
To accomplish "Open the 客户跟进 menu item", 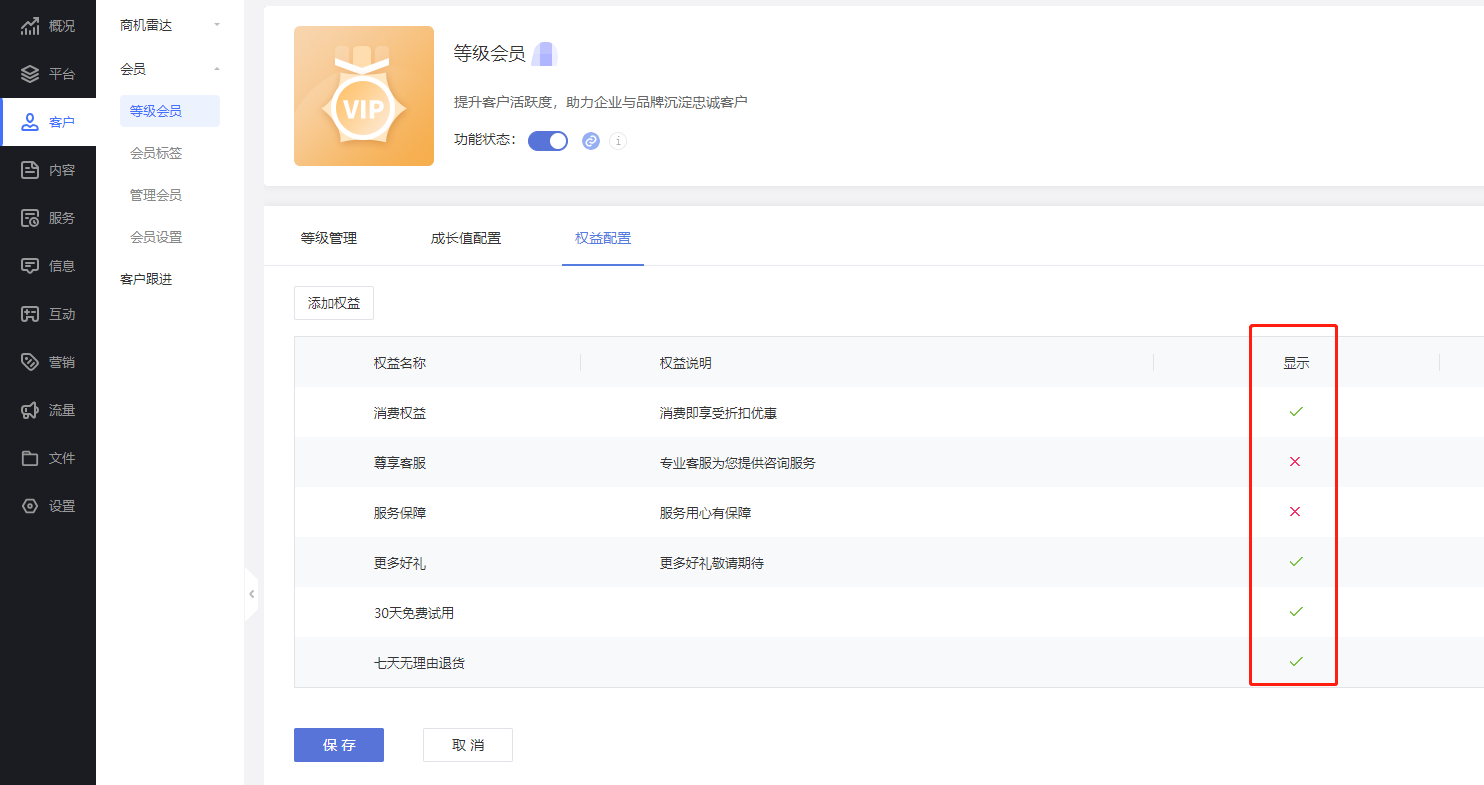I will click(x=146, y=279).
